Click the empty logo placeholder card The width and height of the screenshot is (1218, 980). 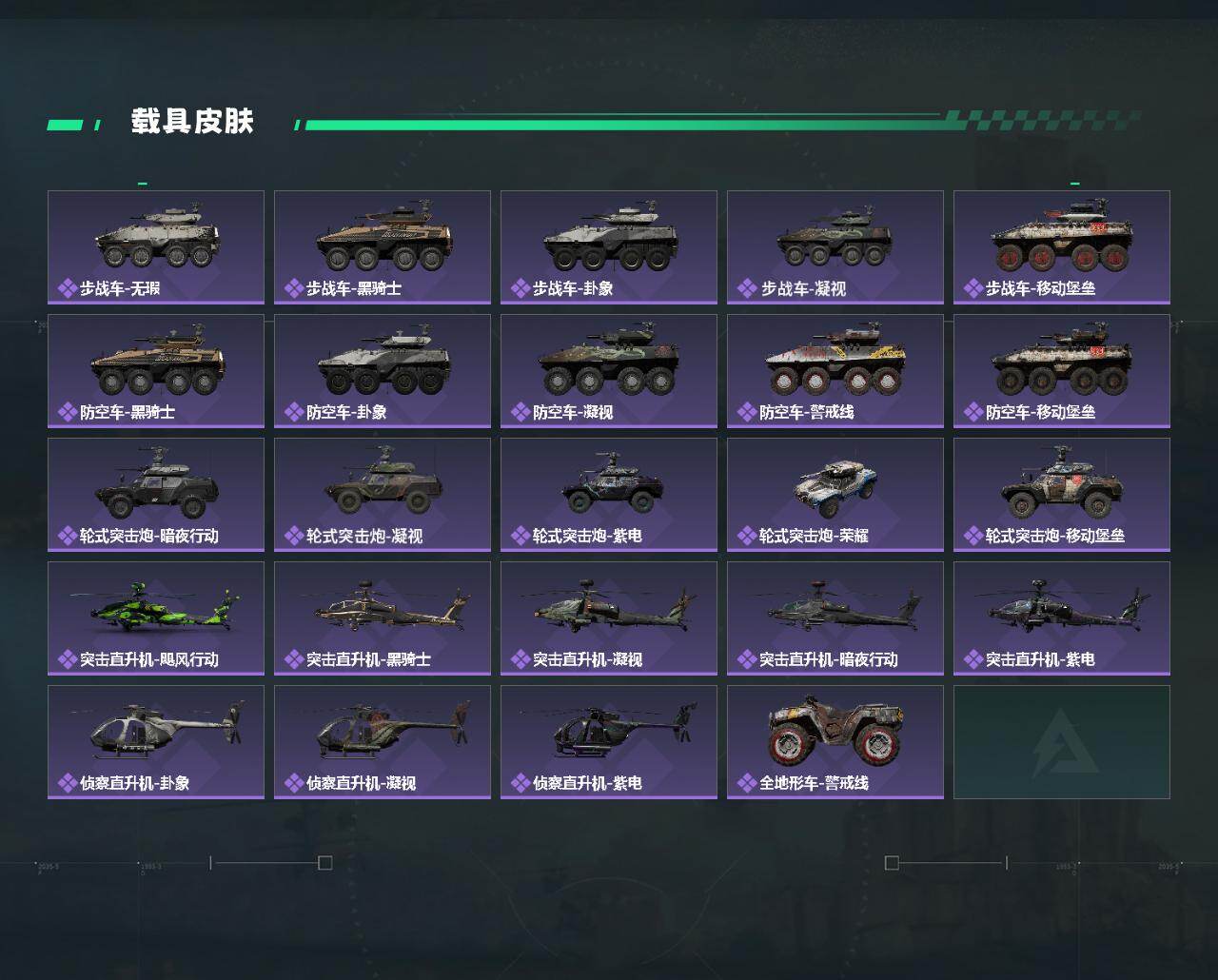[1062, 742]
